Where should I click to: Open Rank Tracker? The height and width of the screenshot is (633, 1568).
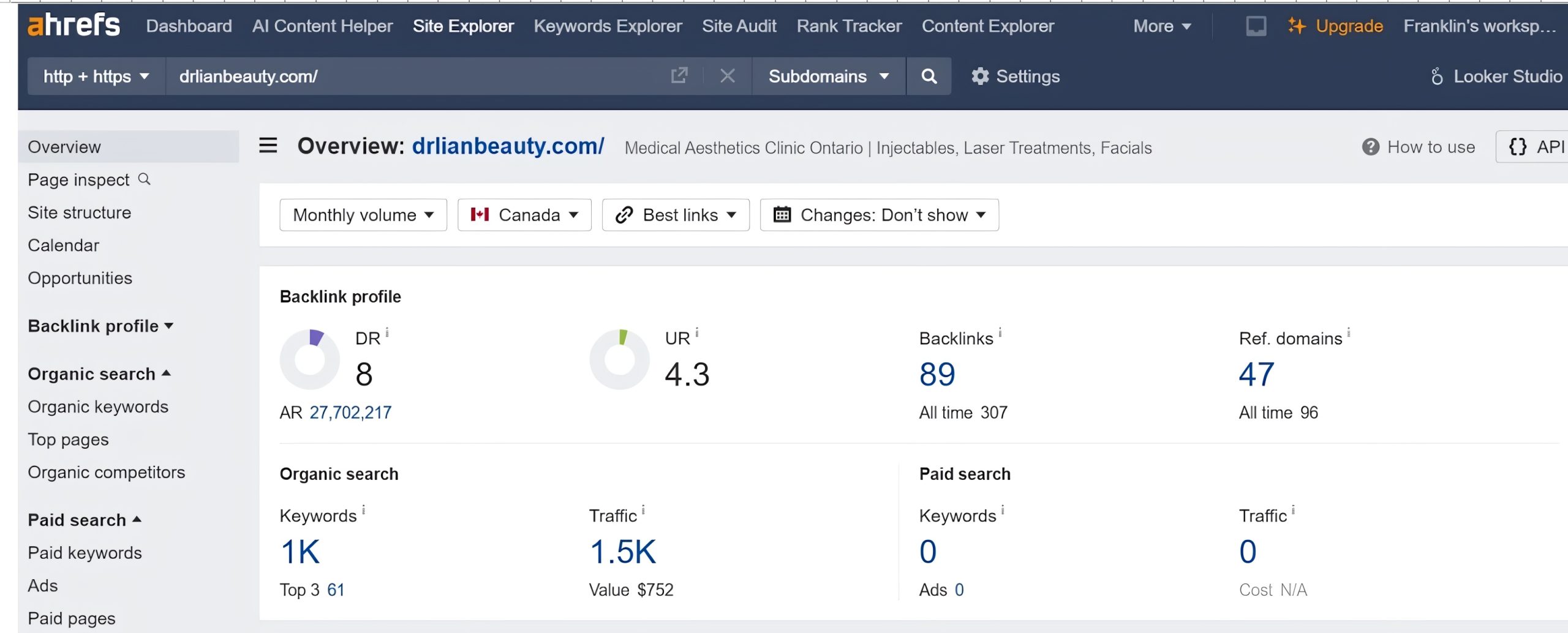pos(849,26)
